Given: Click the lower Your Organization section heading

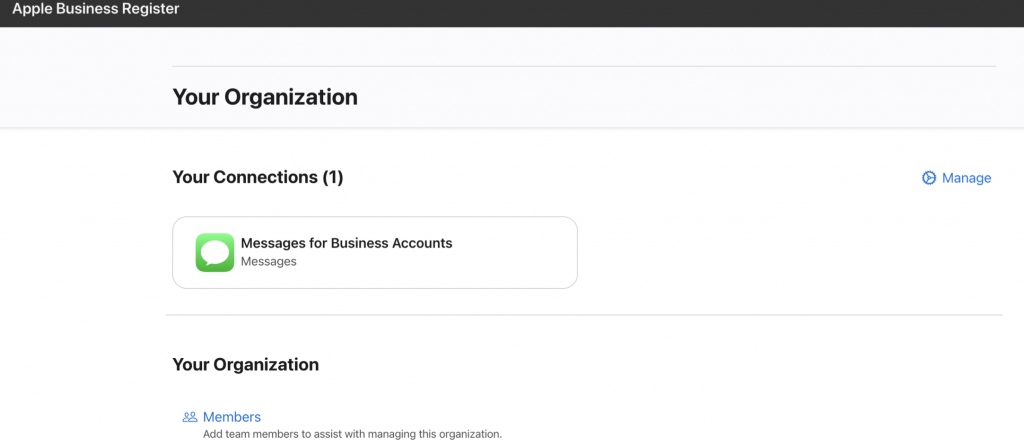Looking at the screenshot, I should [x=246, y=365].
